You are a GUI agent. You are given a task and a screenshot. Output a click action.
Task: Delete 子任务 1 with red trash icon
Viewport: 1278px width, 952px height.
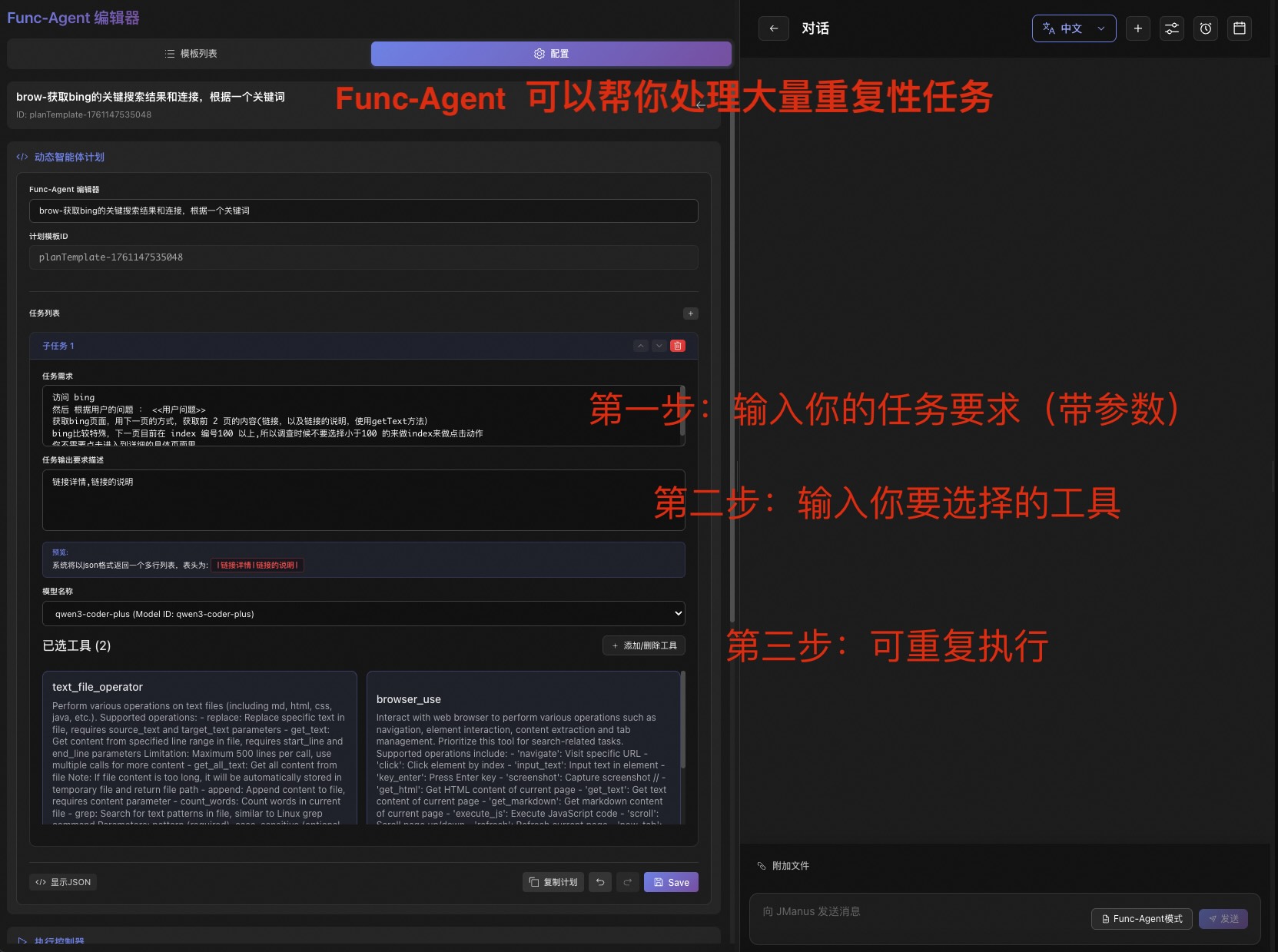677,346
